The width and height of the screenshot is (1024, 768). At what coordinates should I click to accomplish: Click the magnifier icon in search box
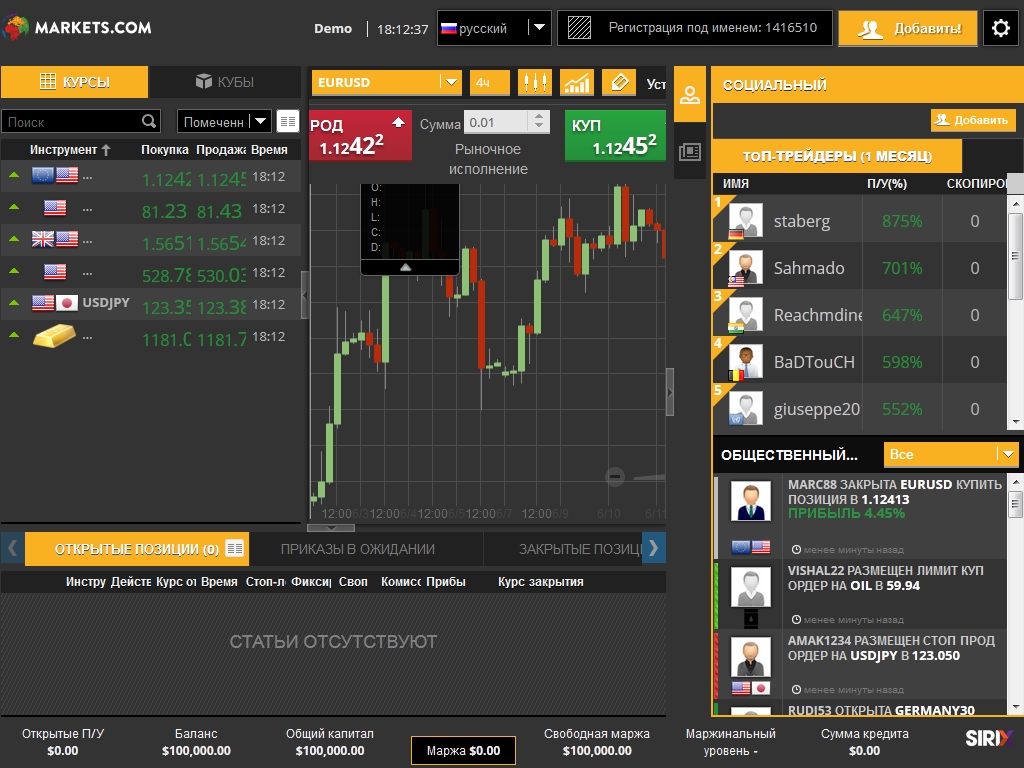(x=149, y=122)
